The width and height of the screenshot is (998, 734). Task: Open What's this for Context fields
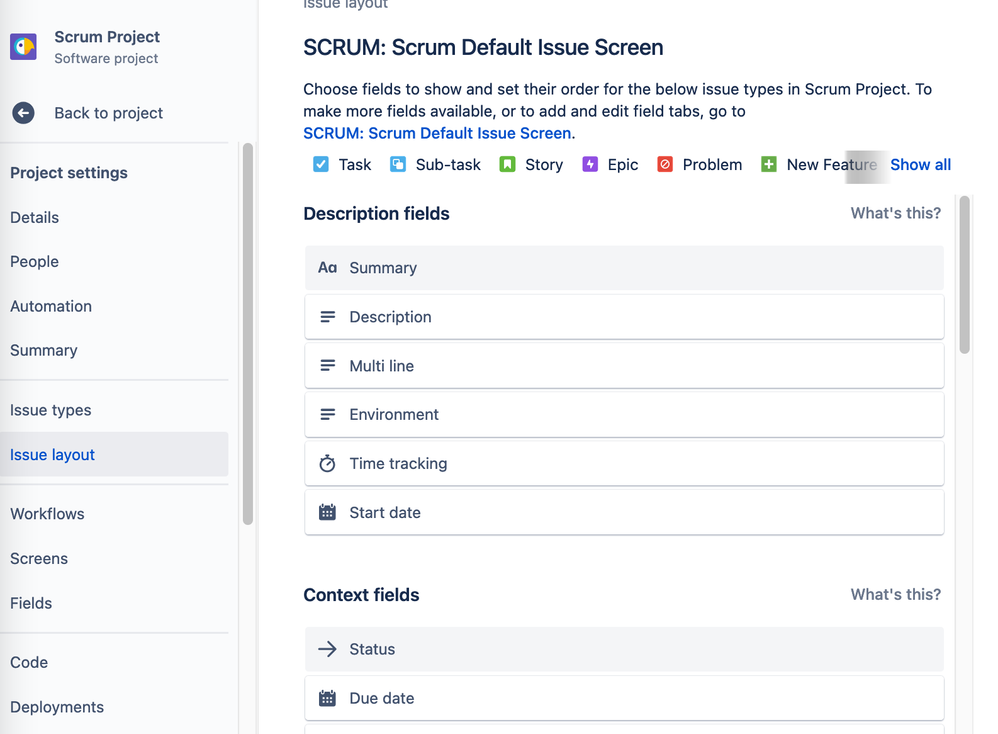(x=895, y=595)
